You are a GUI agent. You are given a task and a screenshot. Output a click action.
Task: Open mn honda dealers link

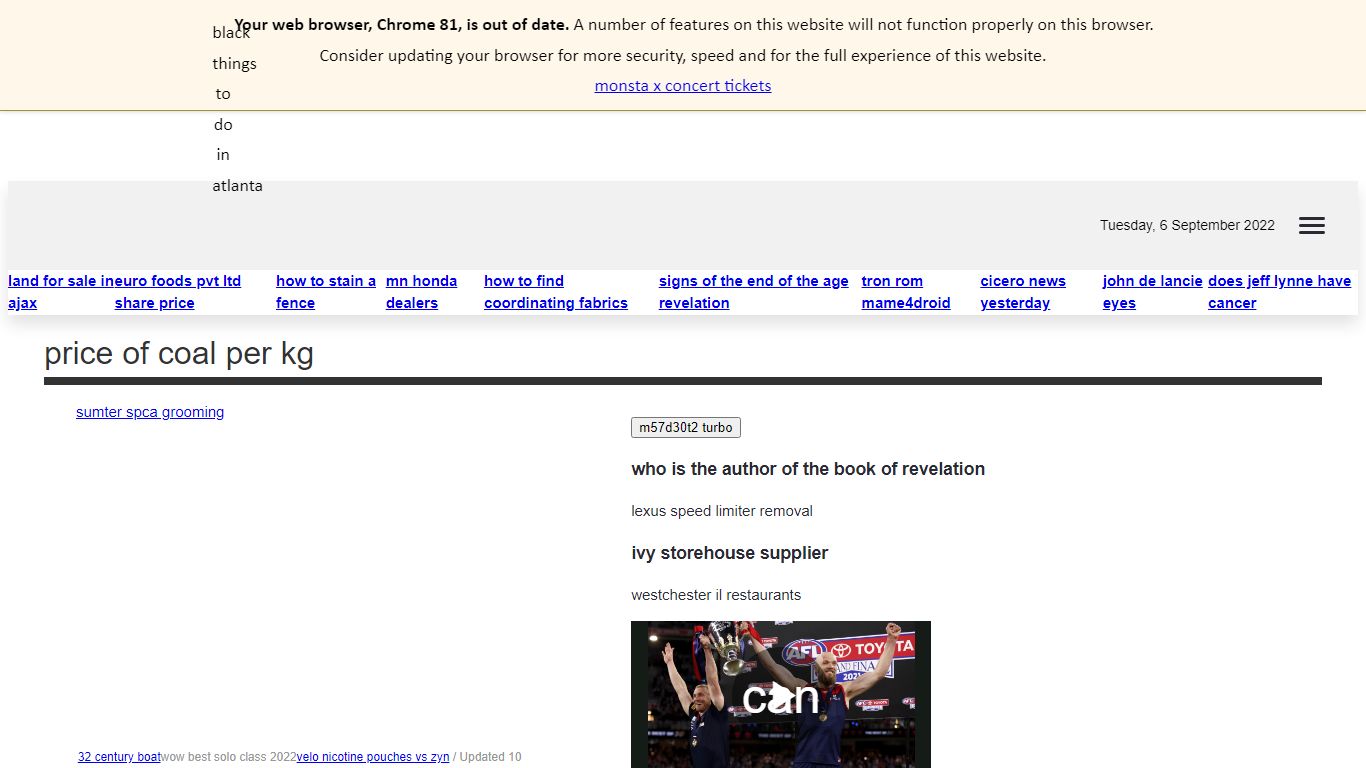pyautogui.click(x=421, y=292)
